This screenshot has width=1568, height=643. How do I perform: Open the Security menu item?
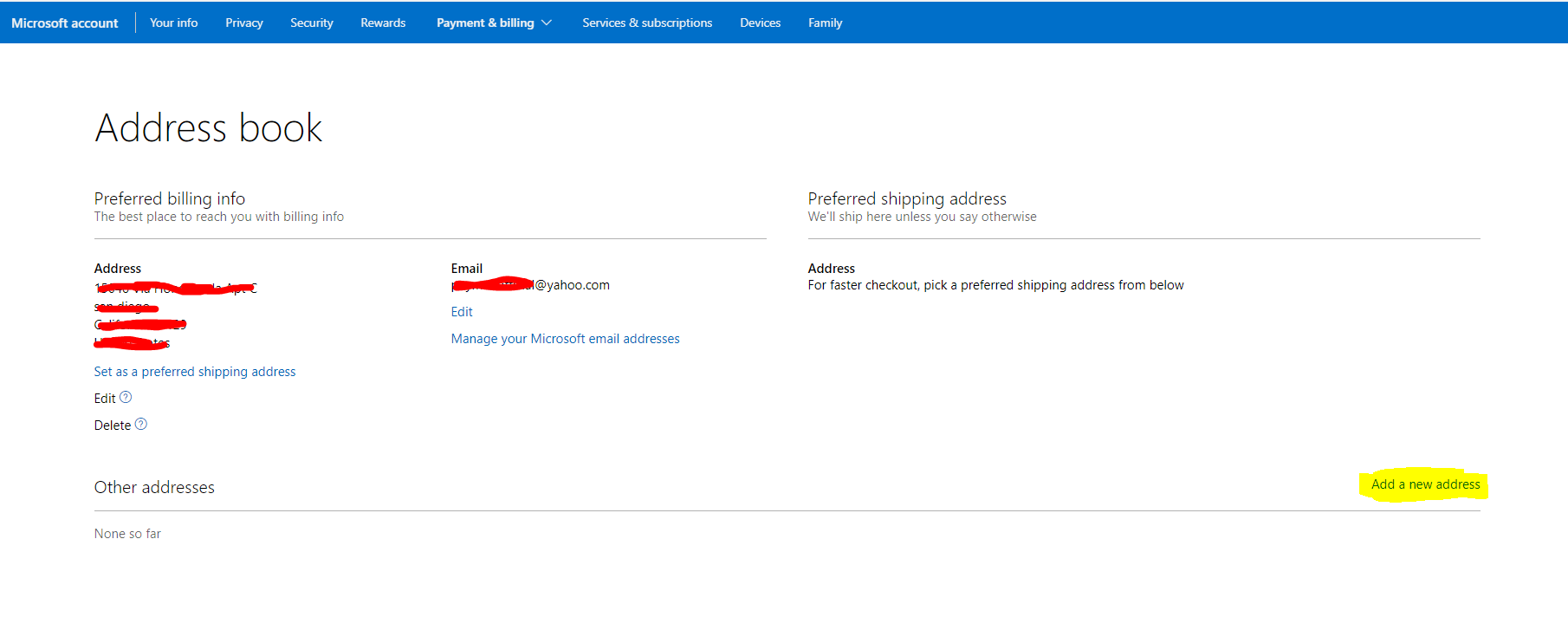click(x=312, y=23)
